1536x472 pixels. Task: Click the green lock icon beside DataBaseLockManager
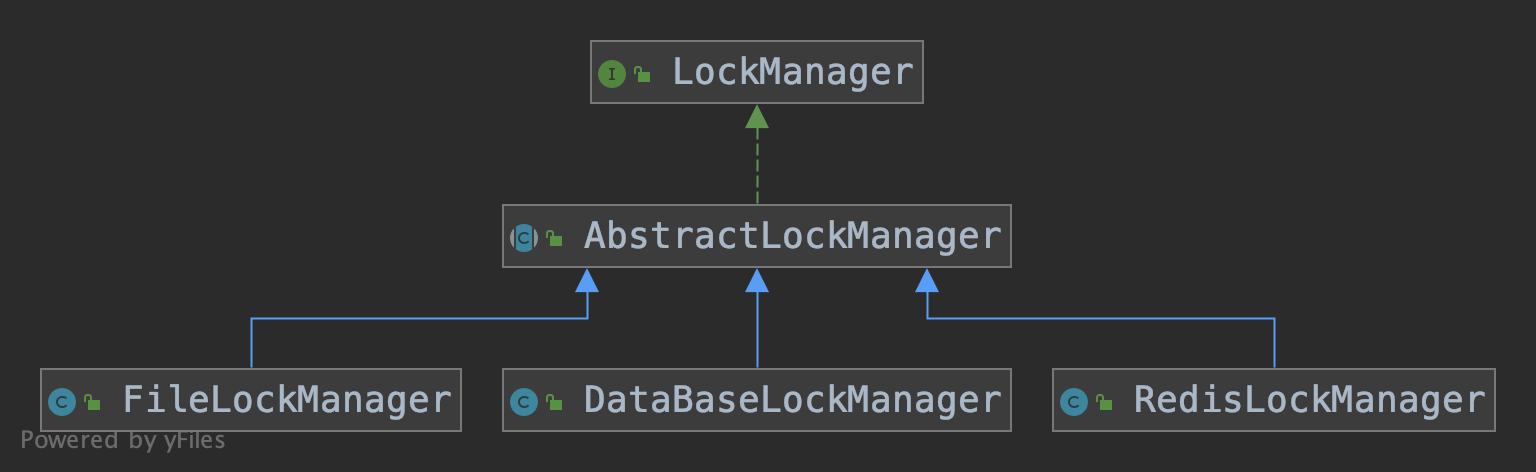(x=553, y=402)
